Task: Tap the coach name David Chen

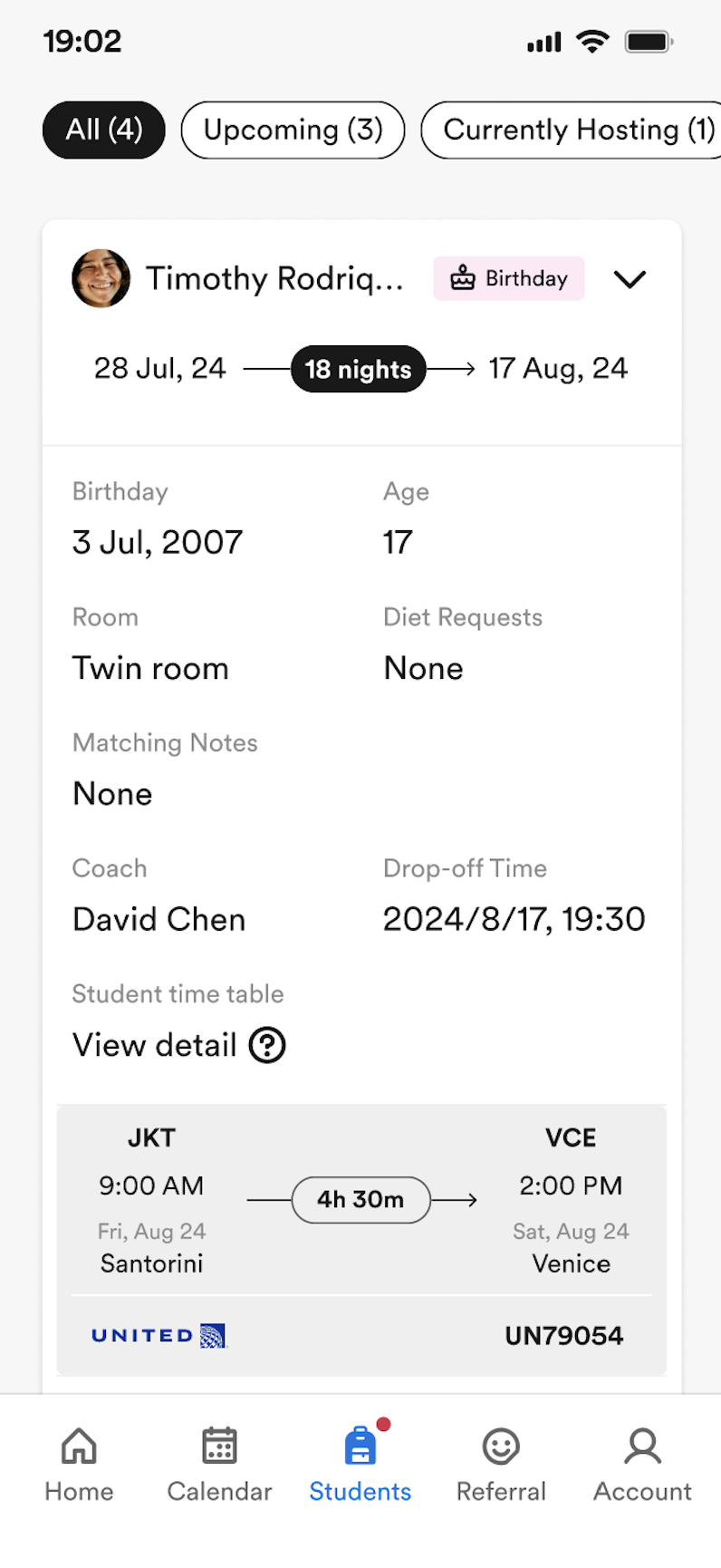Action: coord(159,919)
